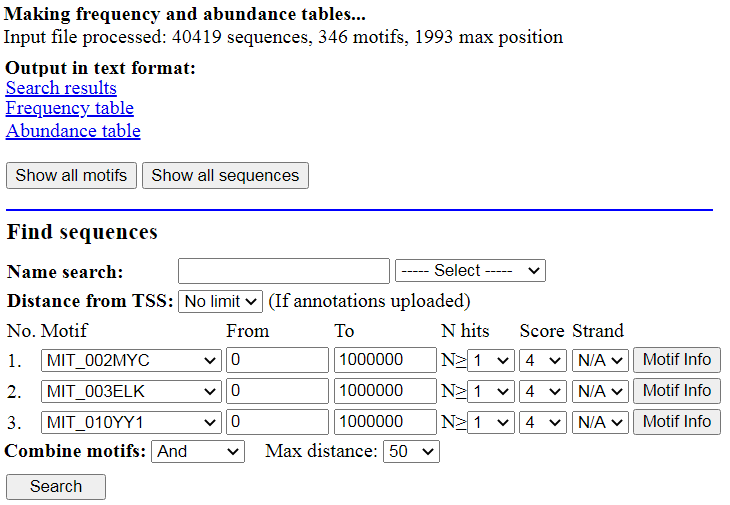730x505 pixels.
Task: Open the Abundance table link
Action: tap(73, 131)
